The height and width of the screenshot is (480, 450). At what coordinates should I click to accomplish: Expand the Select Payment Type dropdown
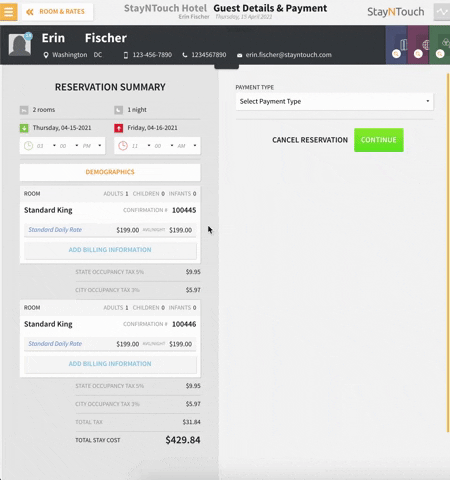[334, 101]
